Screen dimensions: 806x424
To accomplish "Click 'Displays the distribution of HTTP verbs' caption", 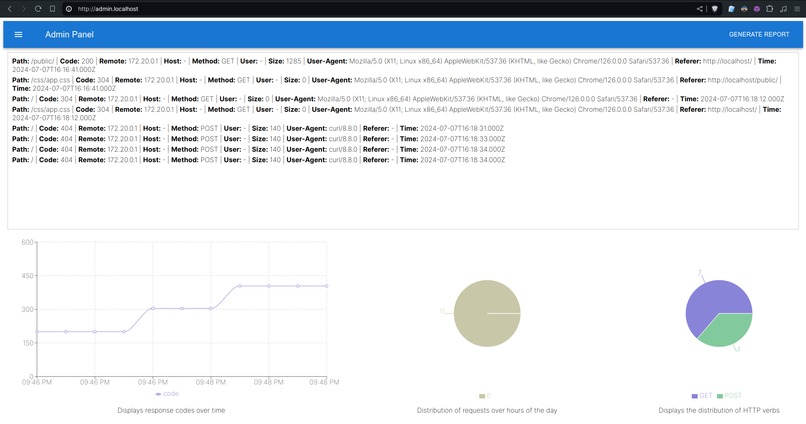I will tap(719, 410).
